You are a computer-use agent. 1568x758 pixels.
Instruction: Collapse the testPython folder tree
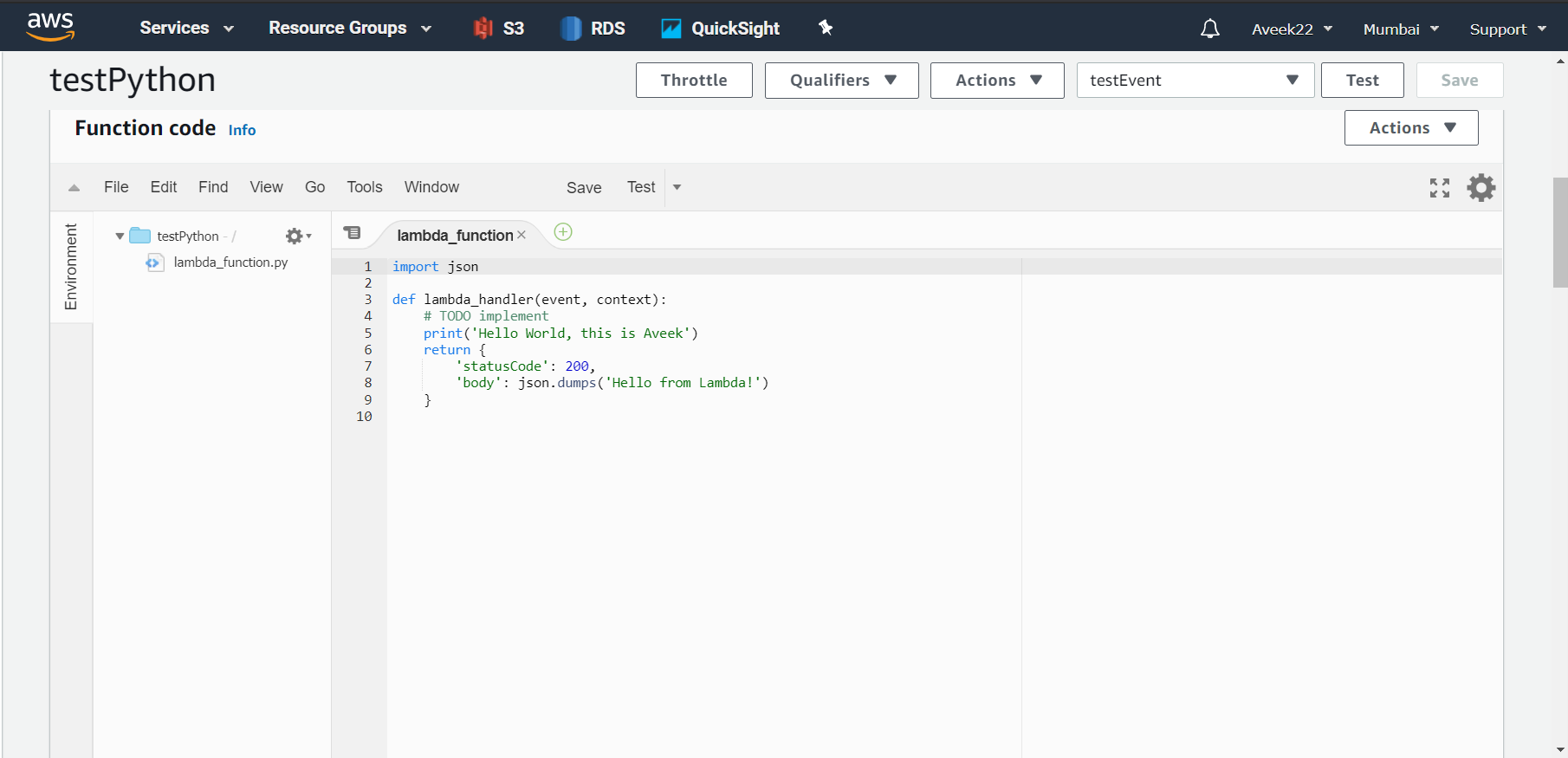(x=120, y=236)
